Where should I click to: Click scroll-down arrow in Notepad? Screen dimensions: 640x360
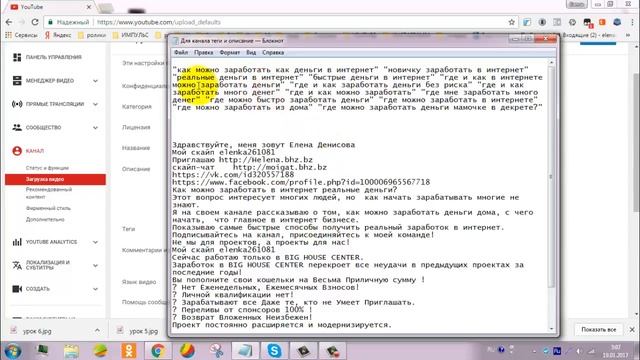point(551,329)
